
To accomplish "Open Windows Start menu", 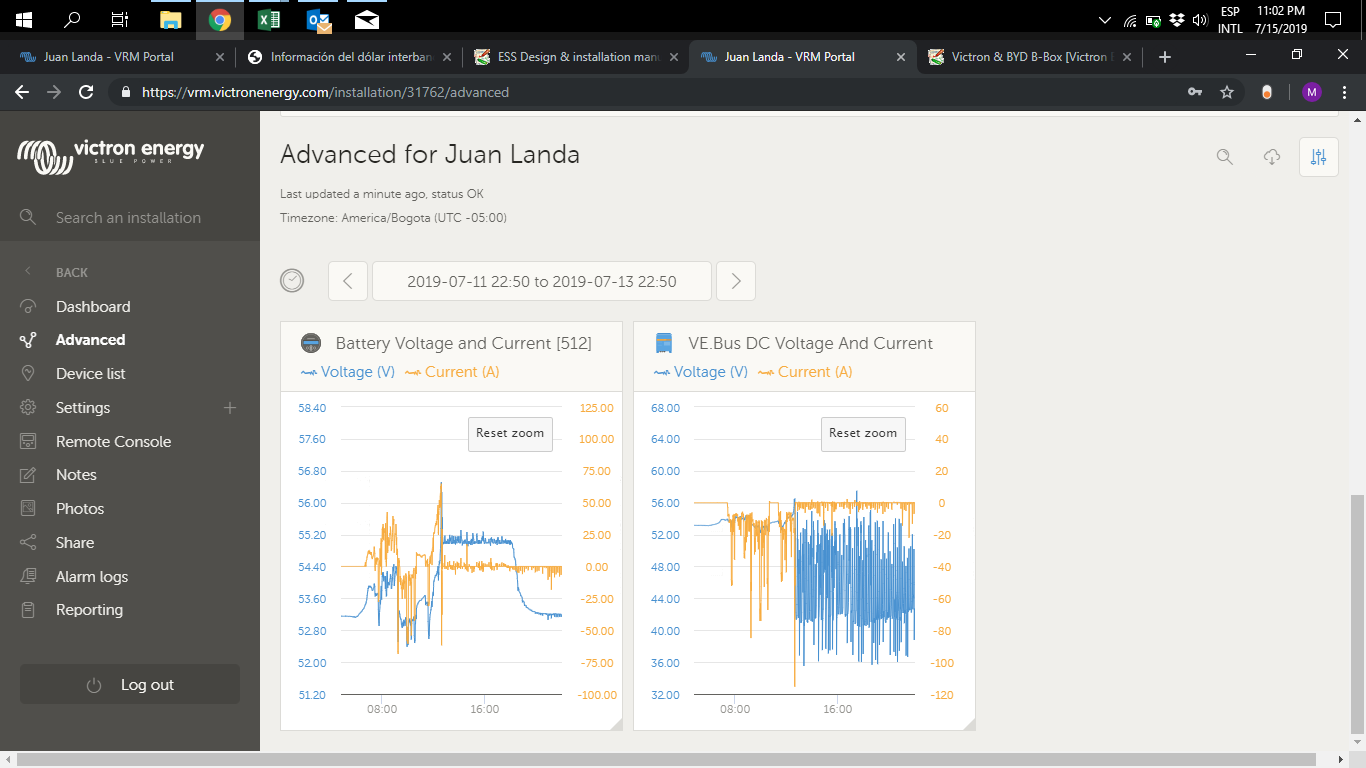I will 23,19.
